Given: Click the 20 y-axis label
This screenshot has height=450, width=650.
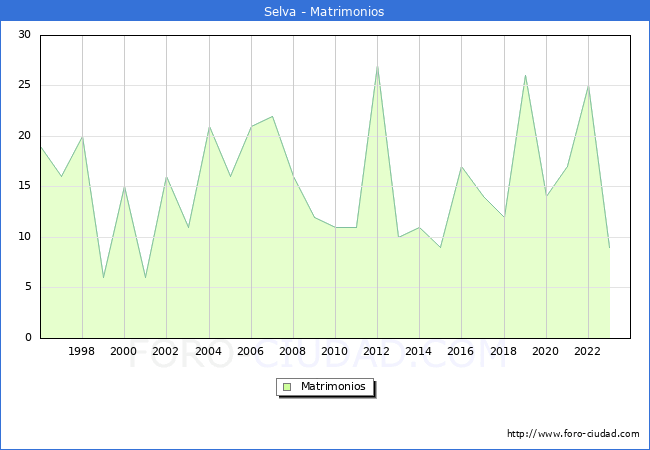Looking at the screenshot, I should point(24,135).
